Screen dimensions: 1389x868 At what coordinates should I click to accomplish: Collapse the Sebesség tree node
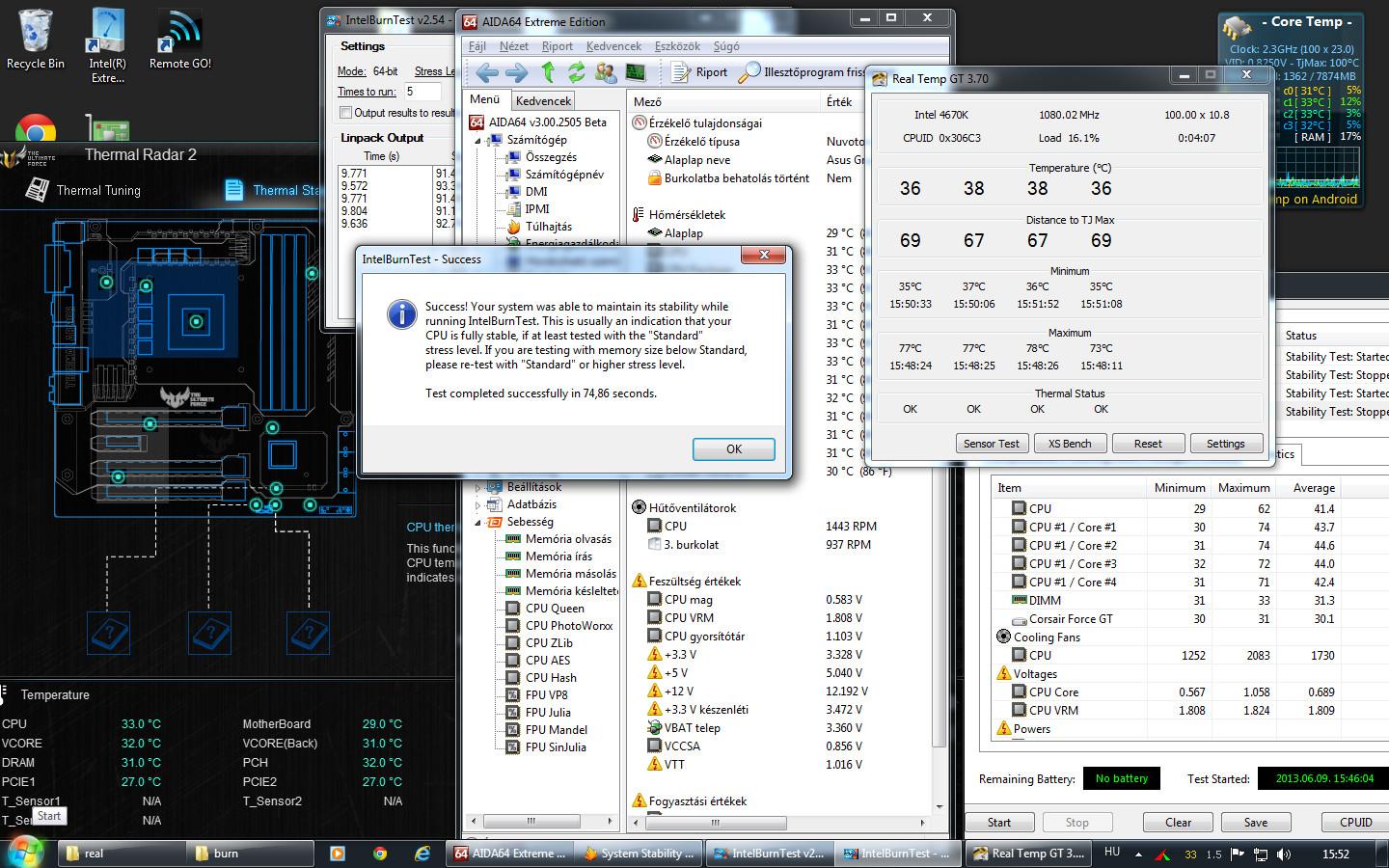(477, 522)
